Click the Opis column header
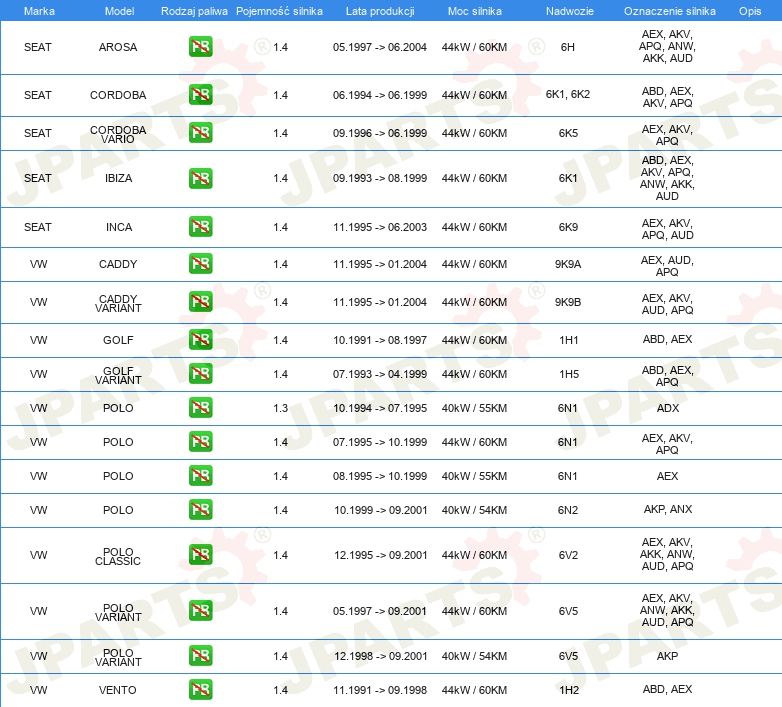Image resolution: width=782 pixels, height=707 pixels. (x=750, y=11)
